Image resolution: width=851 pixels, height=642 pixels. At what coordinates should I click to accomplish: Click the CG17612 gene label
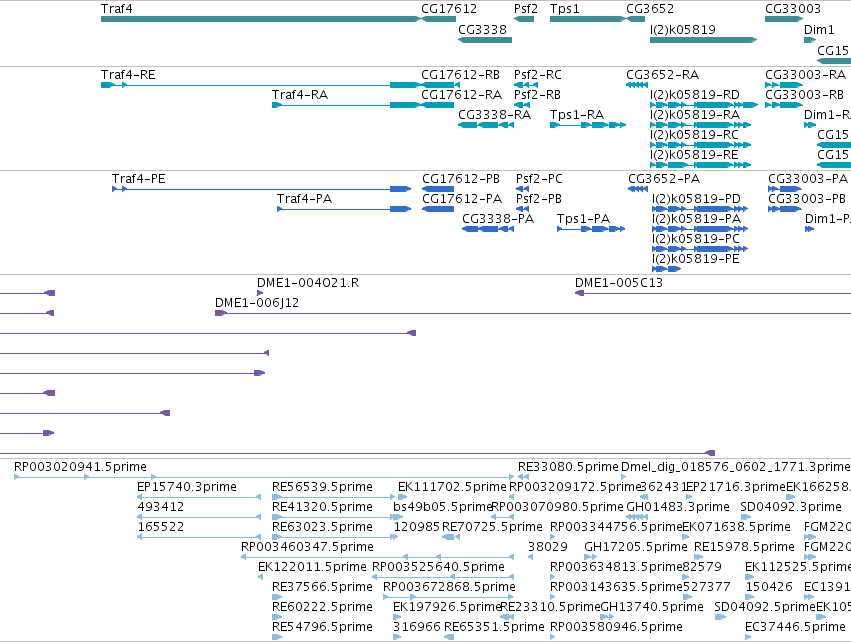(x=449, y=9)
